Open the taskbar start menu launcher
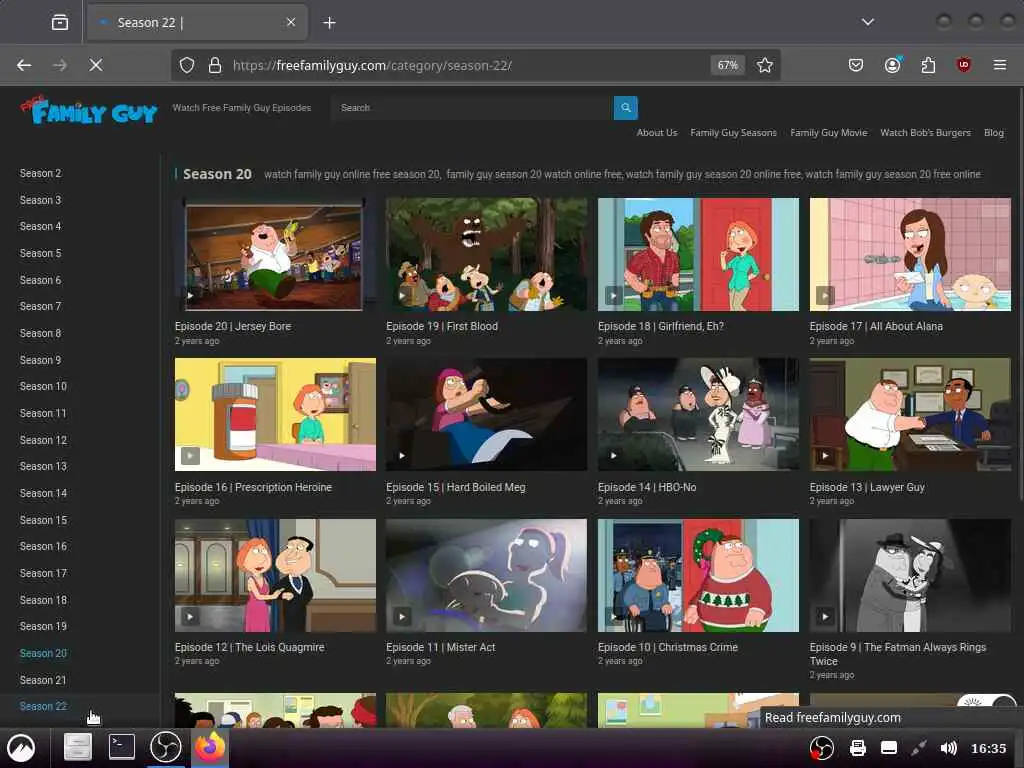 pyautogui.click(x=21, y=748)
